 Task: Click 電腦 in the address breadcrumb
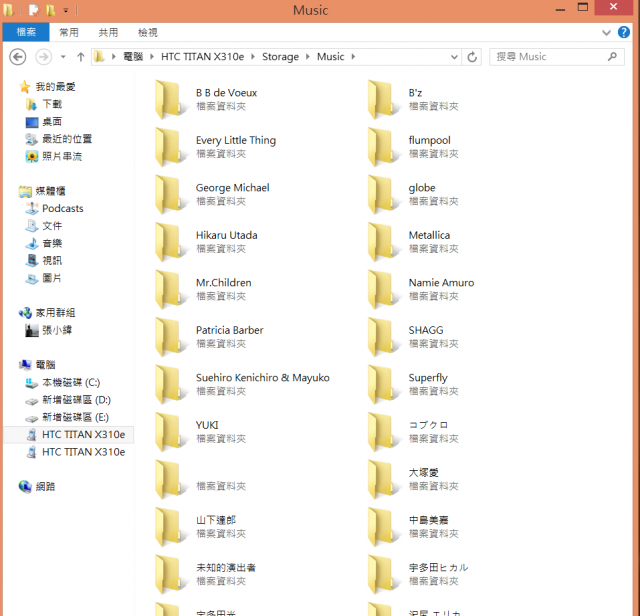point(133,57)
